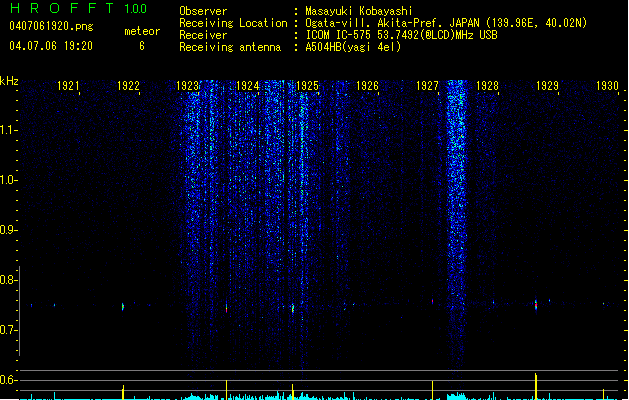Select the antenna value A504HB(yagi 4el)
Viewport: 629px width, 400px height.
click(353, 47)
